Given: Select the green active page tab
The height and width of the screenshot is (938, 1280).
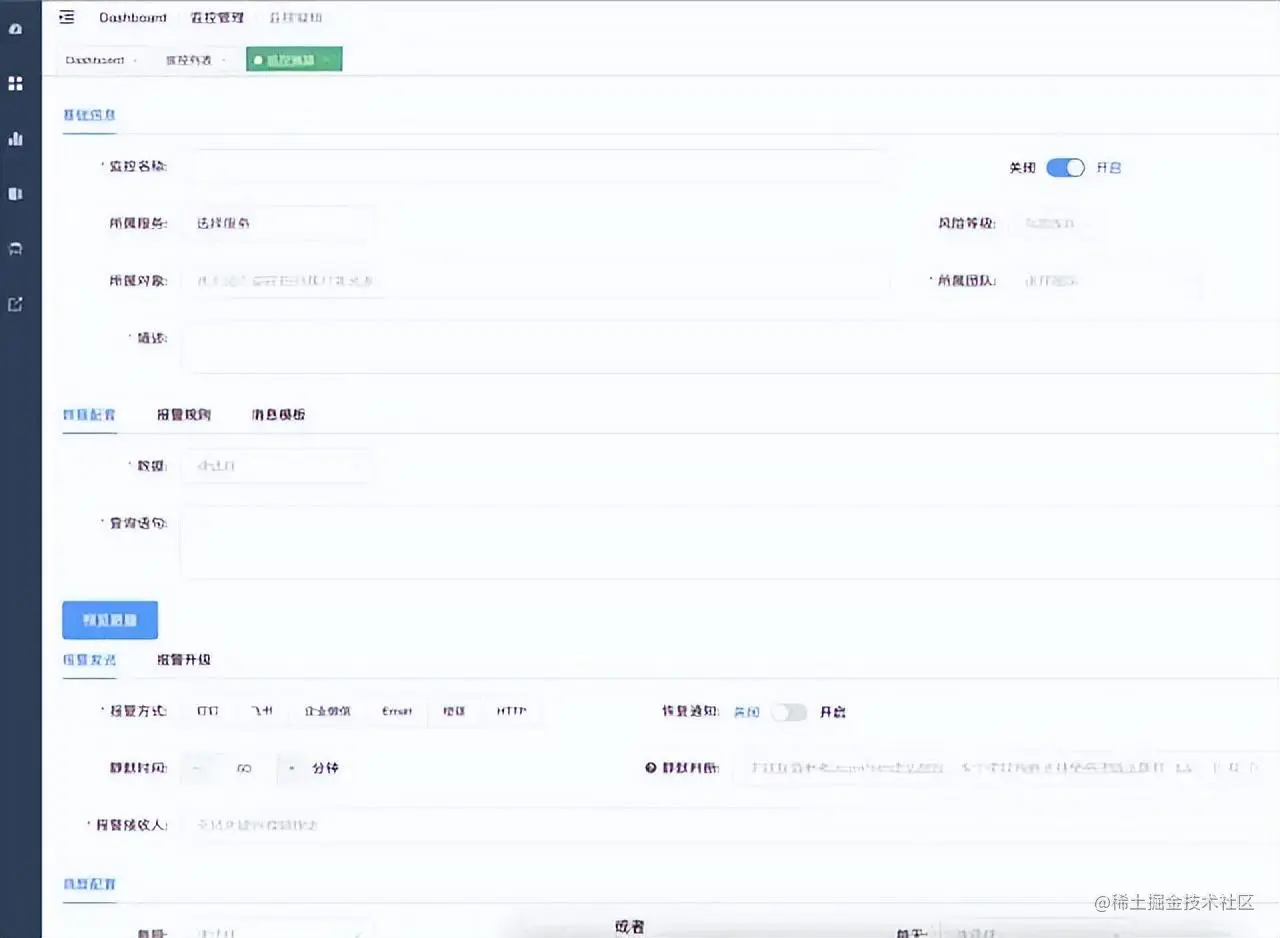Looking at the screenshot, I should 294,60.
